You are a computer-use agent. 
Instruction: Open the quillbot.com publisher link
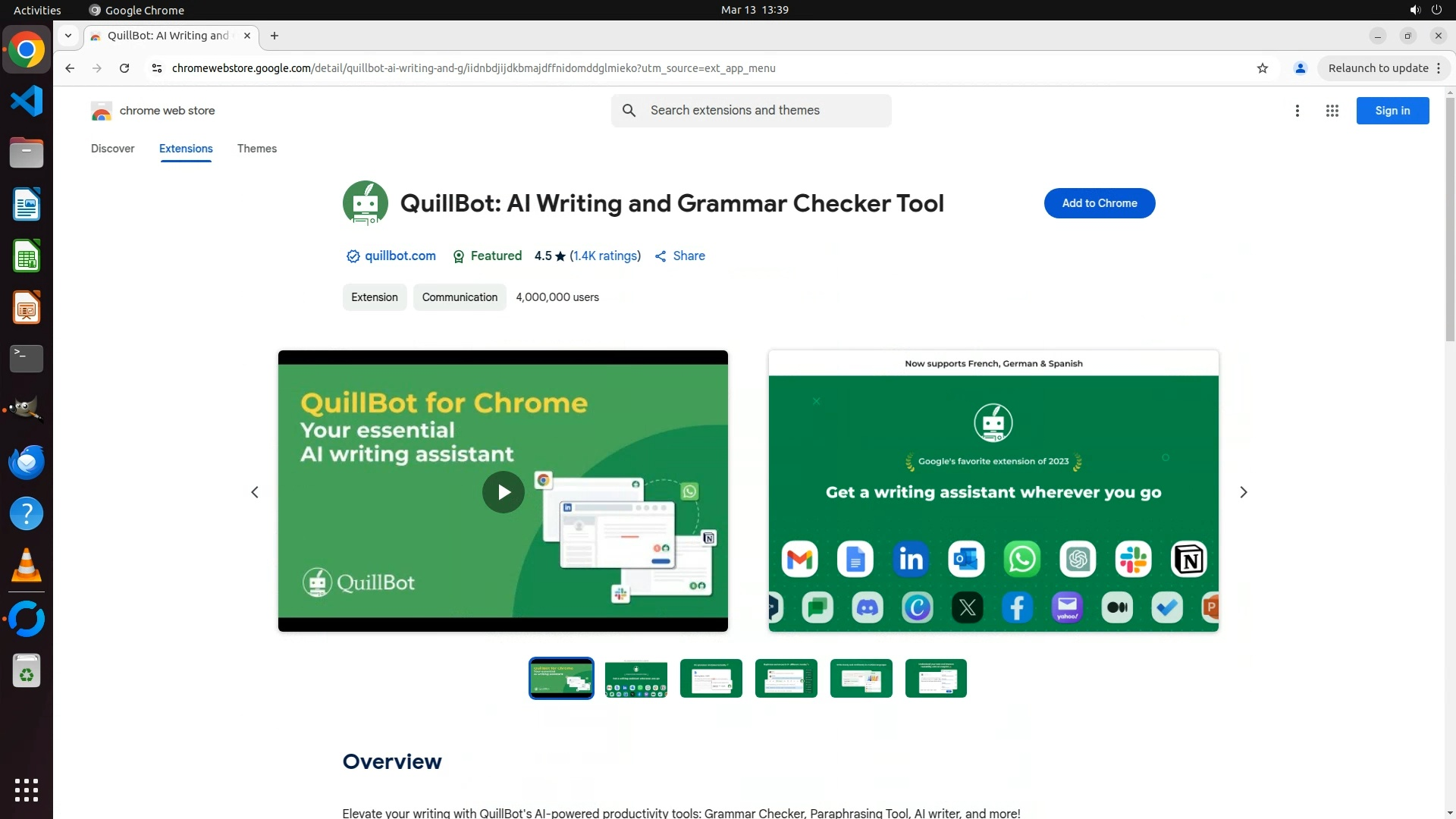tap(400, 256)
